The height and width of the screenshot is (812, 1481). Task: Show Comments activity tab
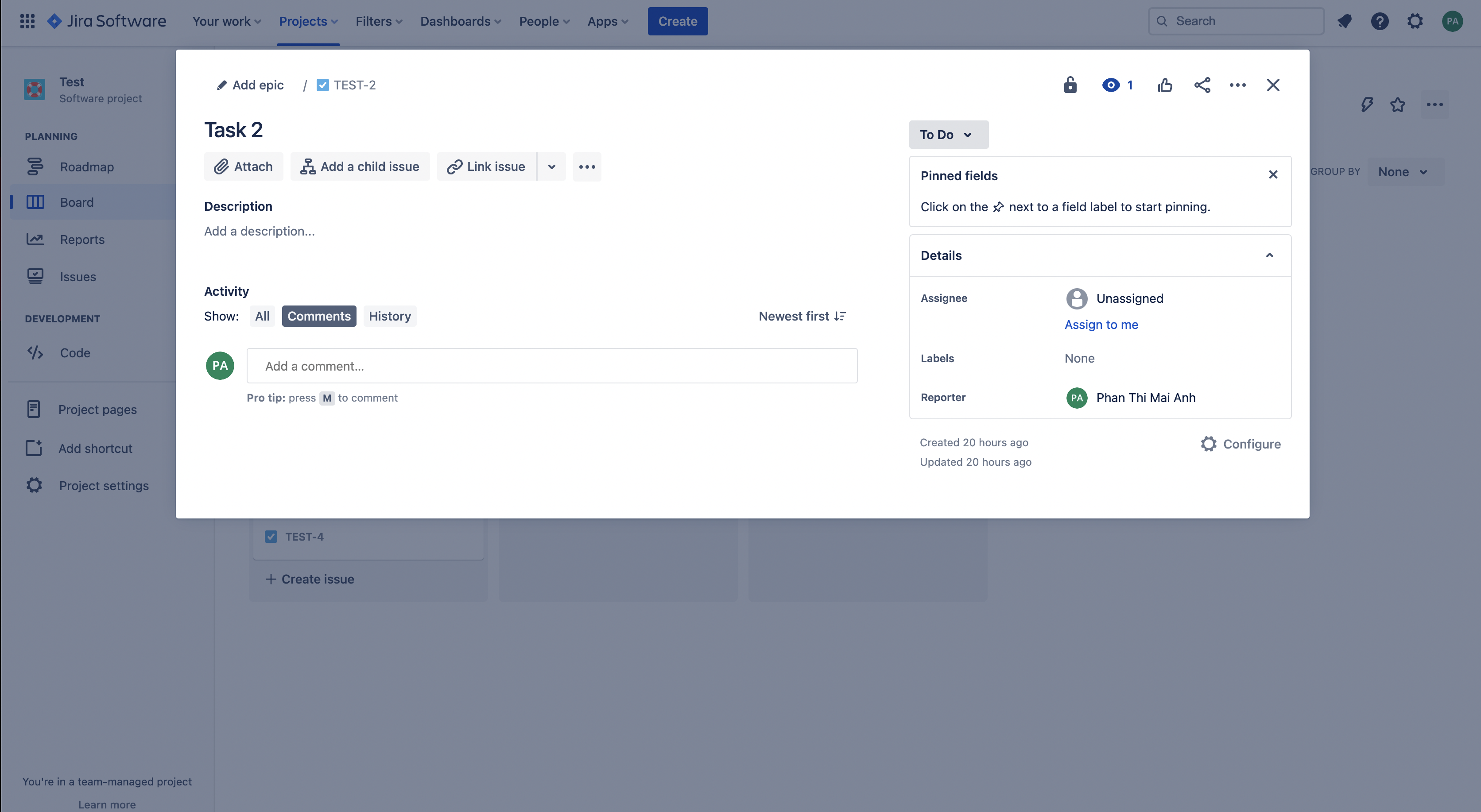click(319, 316)
